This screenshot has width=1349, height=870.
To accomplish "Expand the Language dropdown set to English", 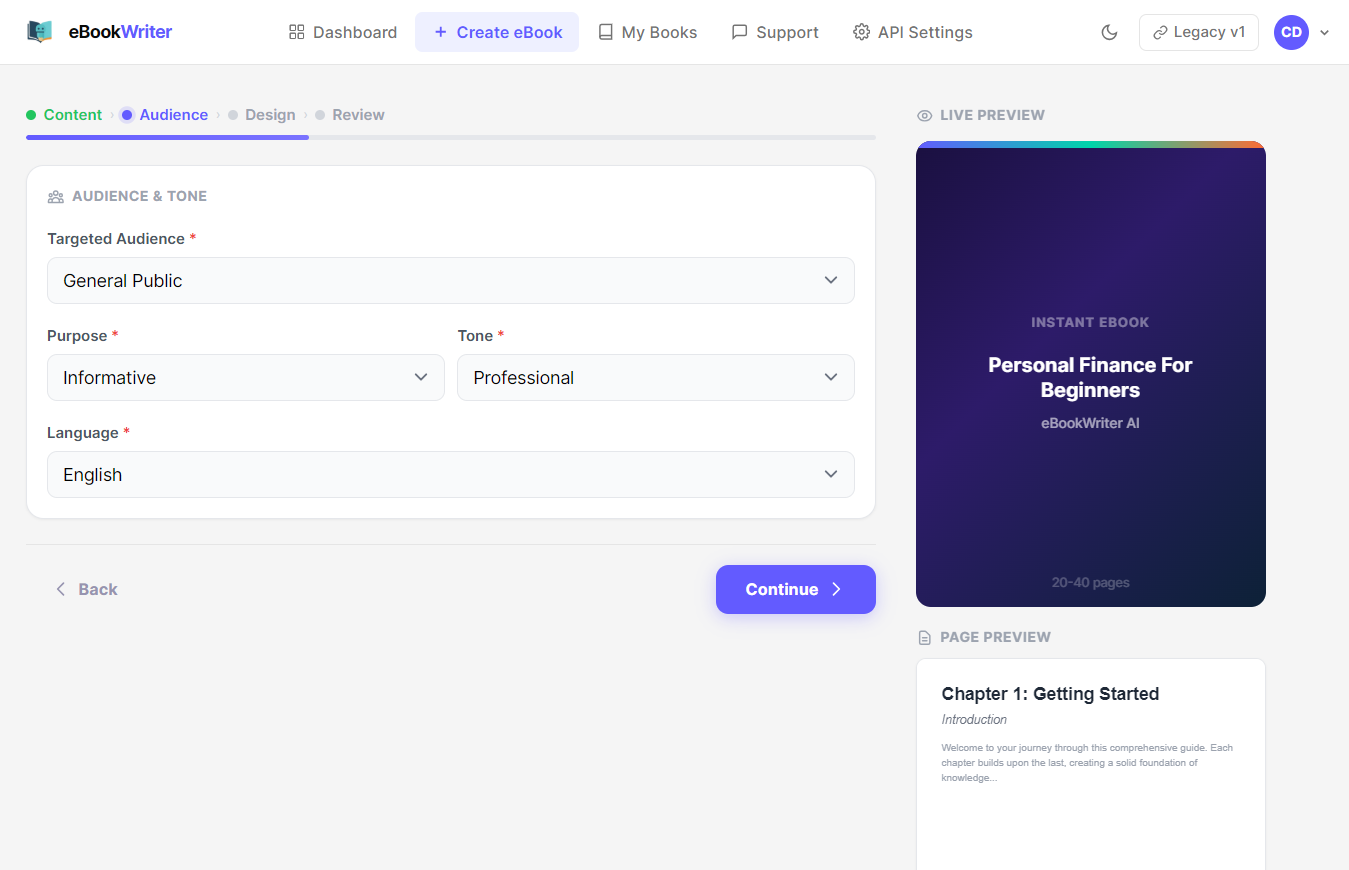I will coord(451,474).
